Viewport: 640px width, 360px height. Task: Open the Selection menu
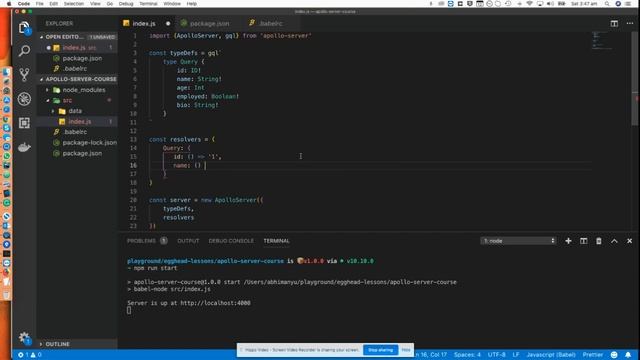74,4
